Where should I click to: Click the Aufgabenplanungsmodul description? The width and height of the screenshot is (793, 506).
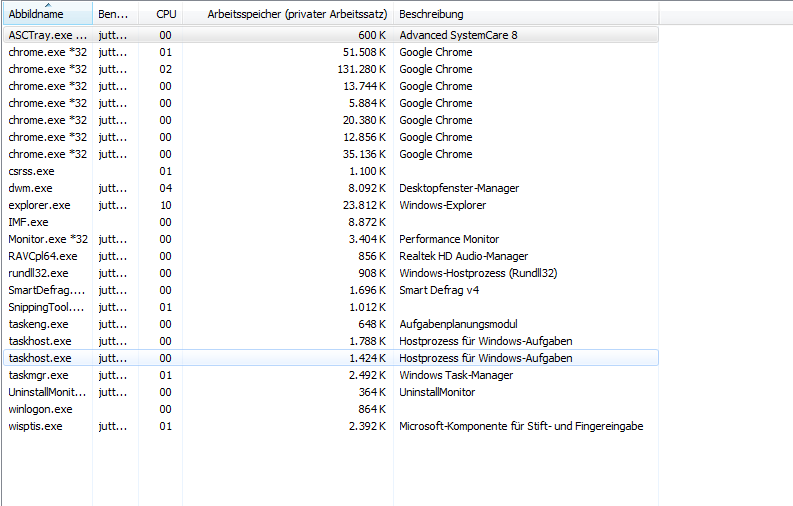tap(458, 324)
